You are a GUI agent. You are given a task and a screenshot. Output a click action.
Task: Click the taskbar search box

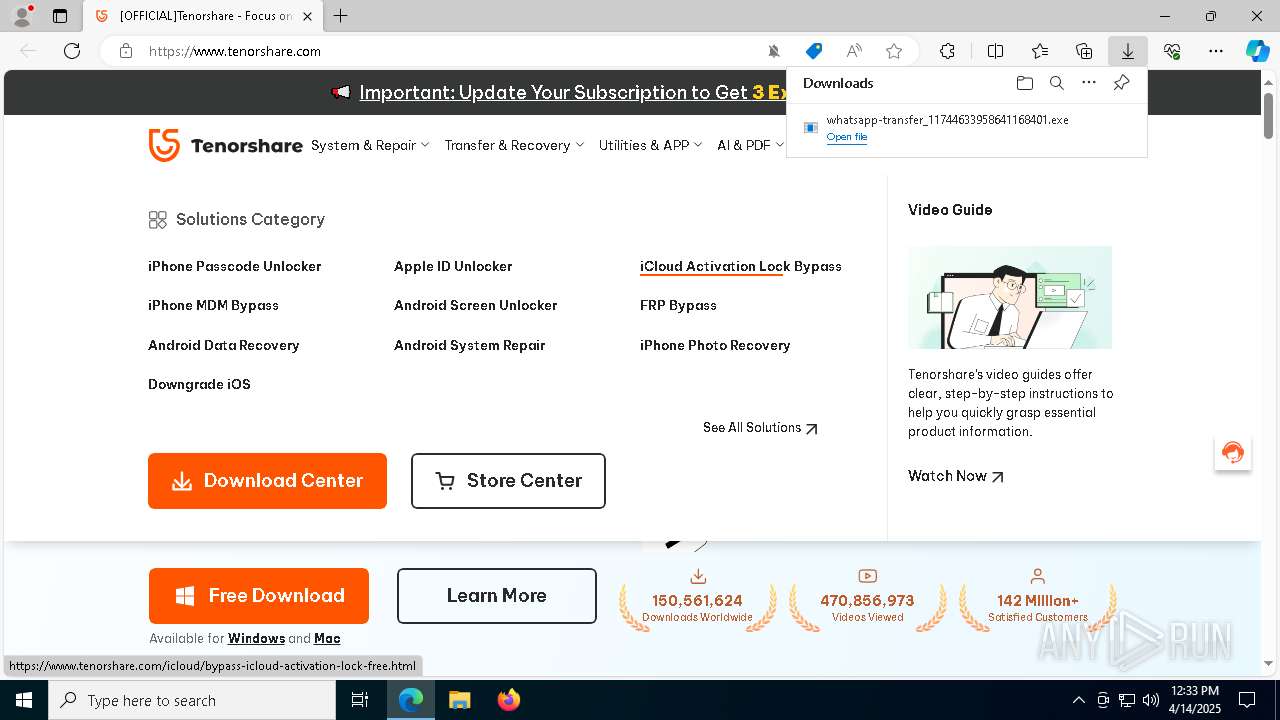(192, 700)
